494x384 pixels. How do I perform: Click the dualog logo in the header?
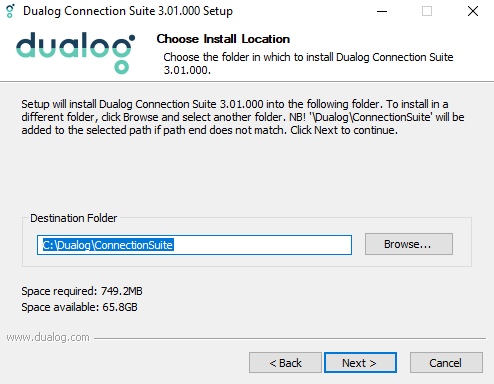click(75, 53)
